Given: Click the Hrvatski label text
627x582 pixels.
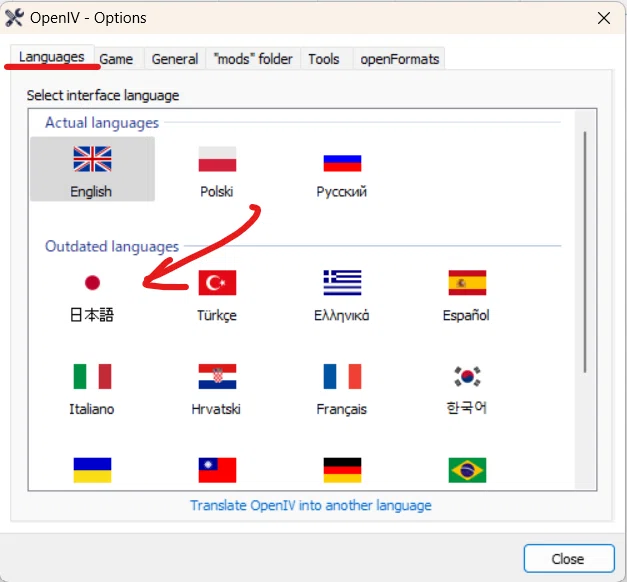Looking at the screenshot, I should click(x=216, y=409).
